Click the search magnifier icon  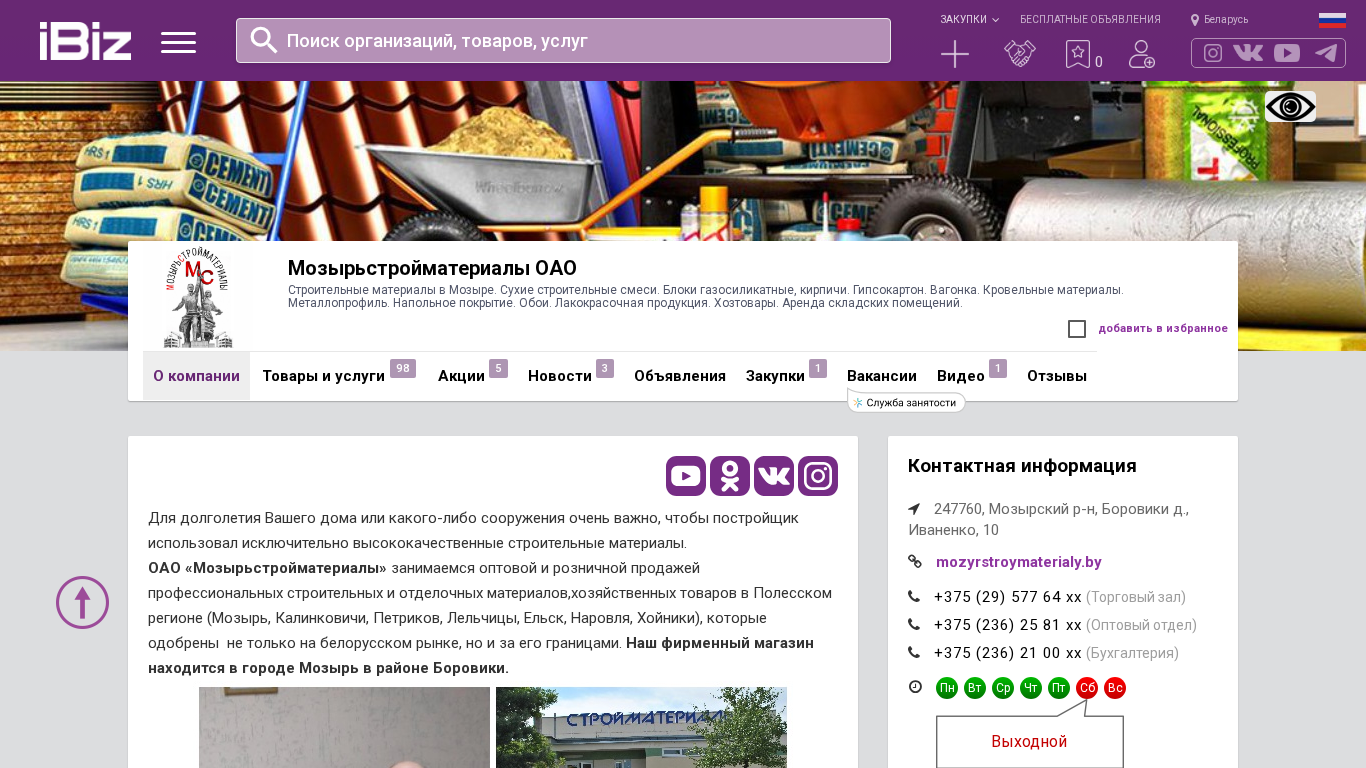264,40
